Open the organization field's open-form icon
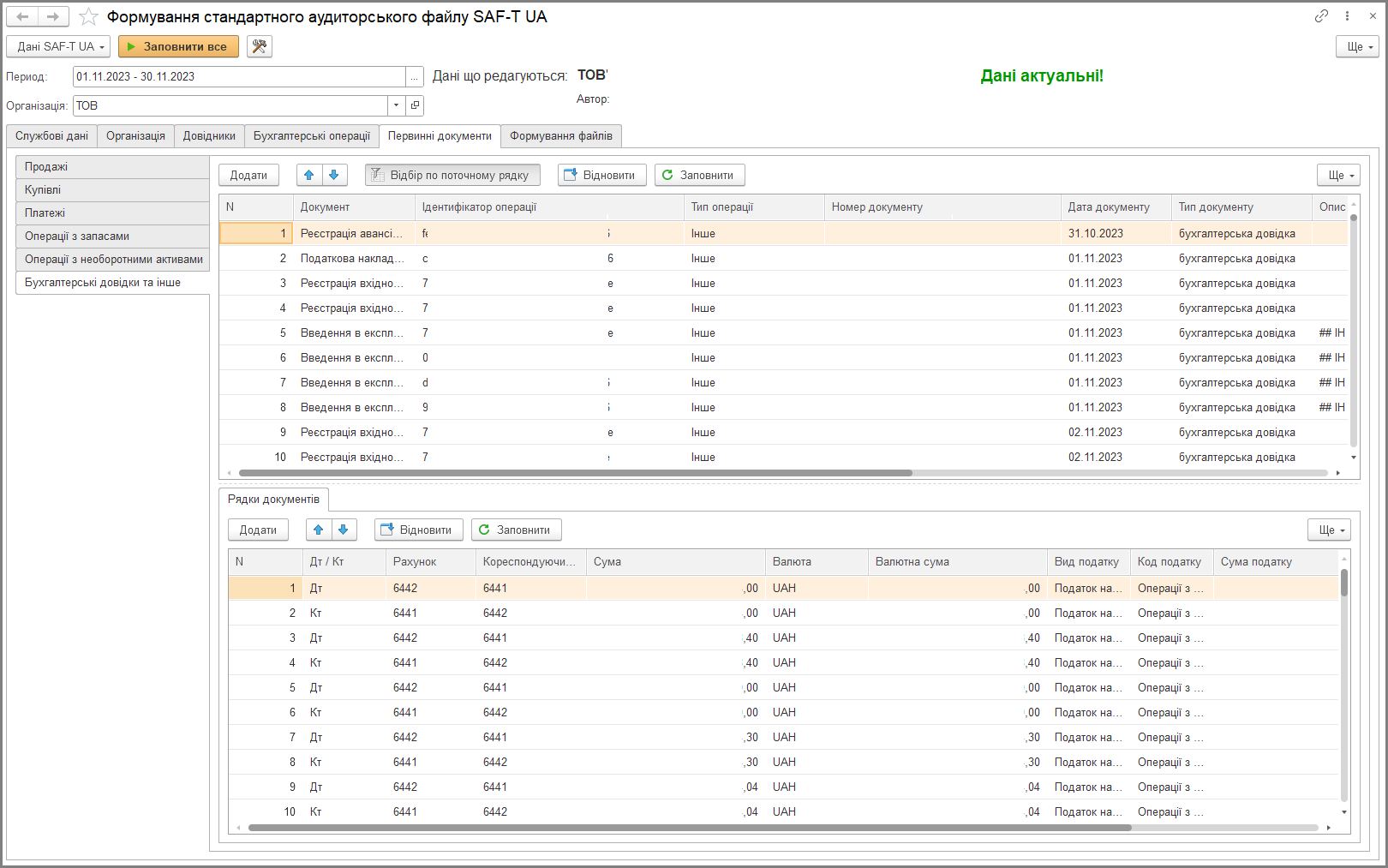Viewport: 1388px width, 868px height. [x=415, y=105]
